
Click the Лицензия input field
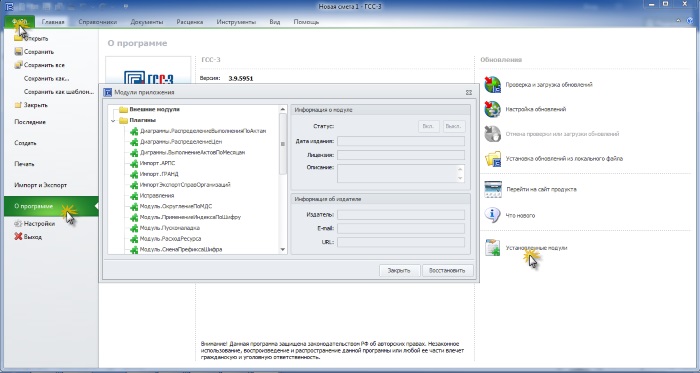click(400, 155)
